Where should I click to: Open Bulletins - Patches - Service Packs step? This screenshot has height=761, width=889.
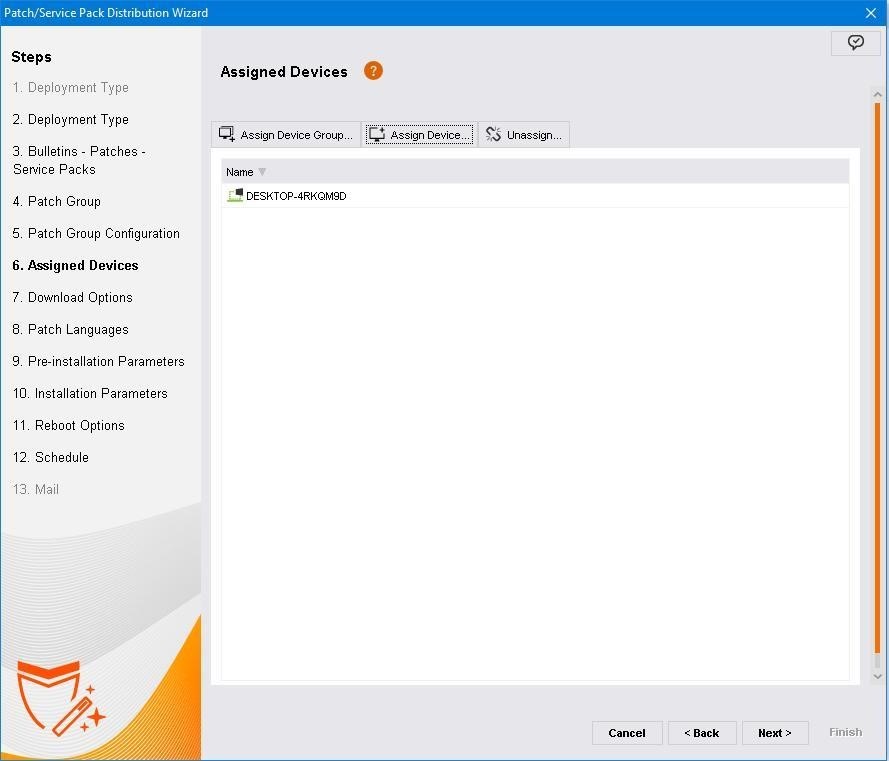click(x=79, y=160)
